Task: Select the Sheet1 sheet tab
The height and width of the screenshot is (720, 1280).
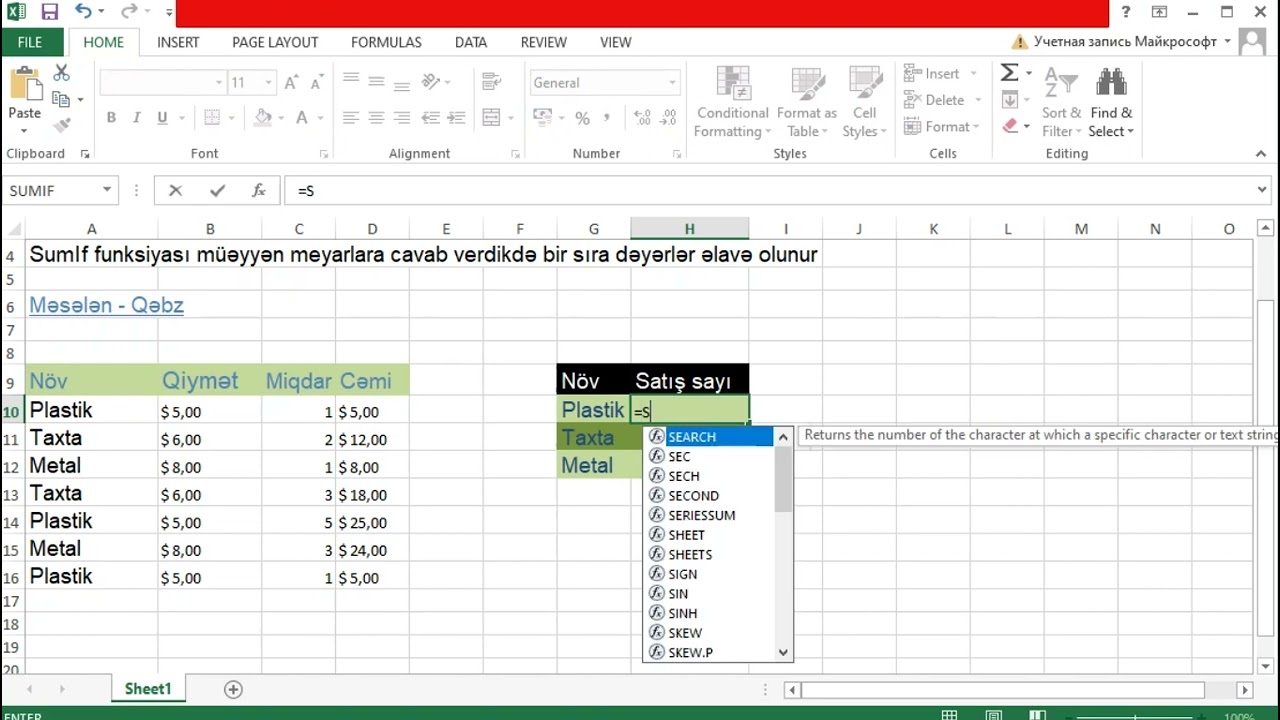Action: coord(148,689)
